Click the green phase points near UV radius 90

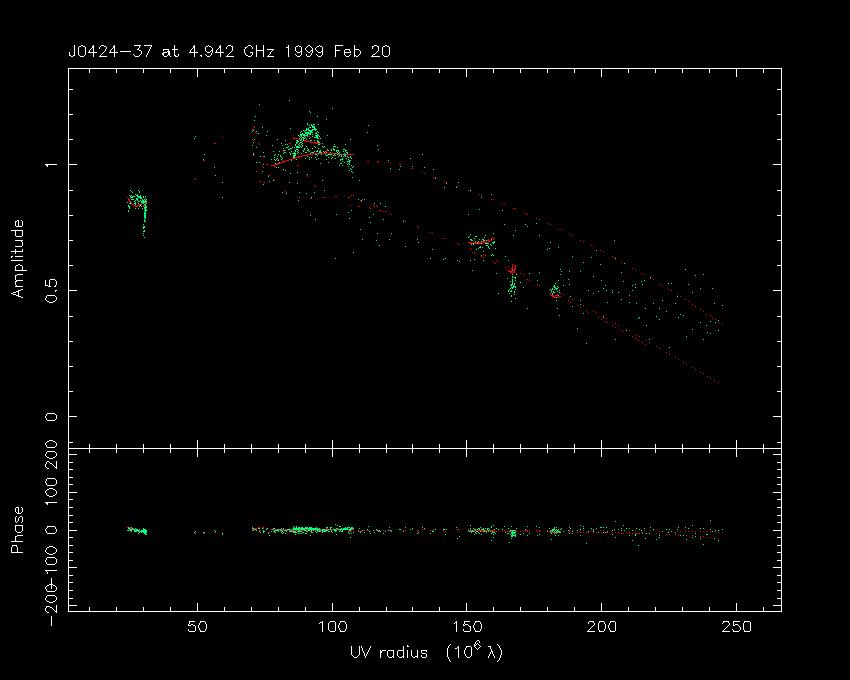(310, 530)
